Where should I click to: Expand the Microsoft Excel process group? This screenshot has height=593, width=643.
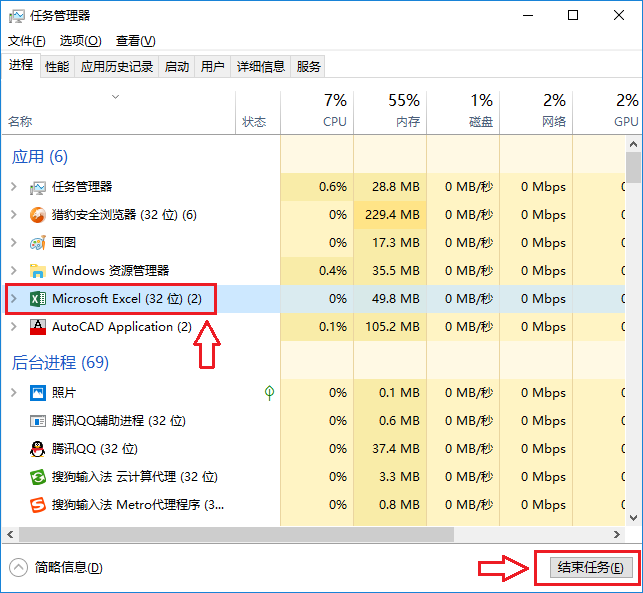(x=14, y=299)
